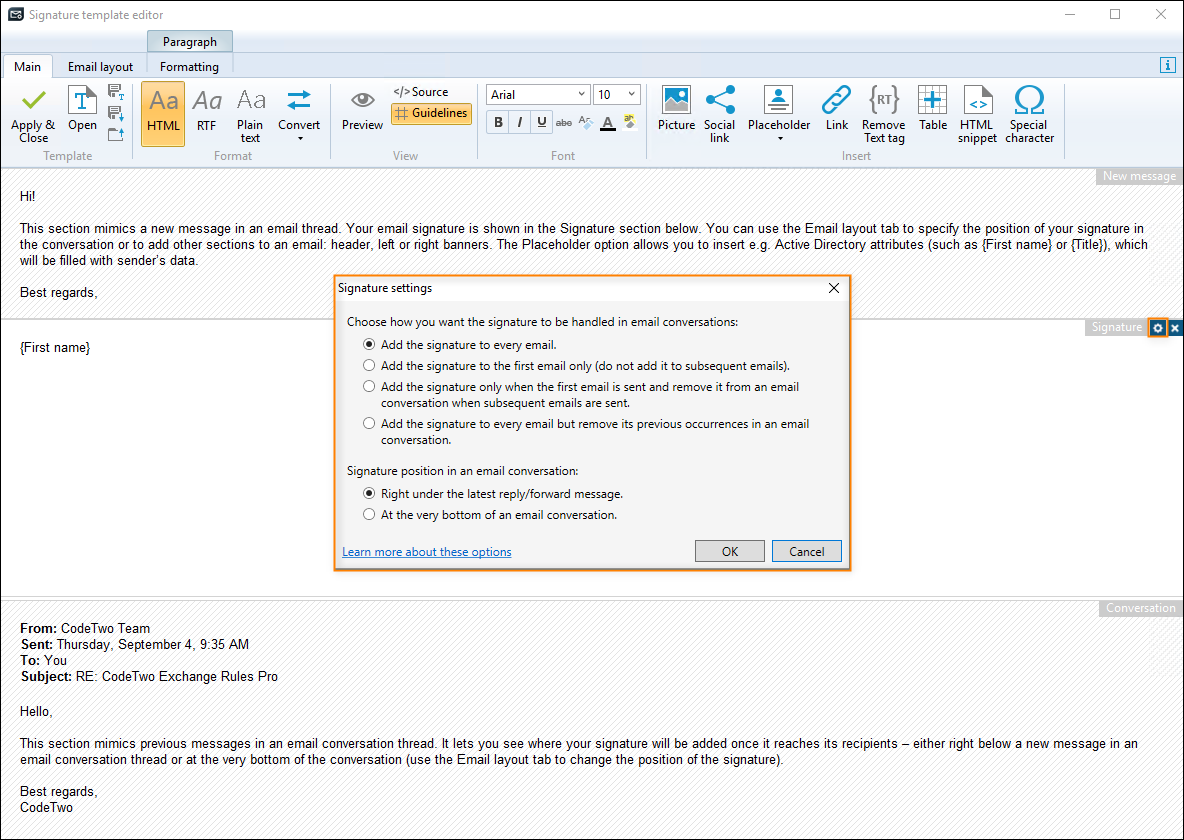Insert a Picture into the signature

coord(676,112)
